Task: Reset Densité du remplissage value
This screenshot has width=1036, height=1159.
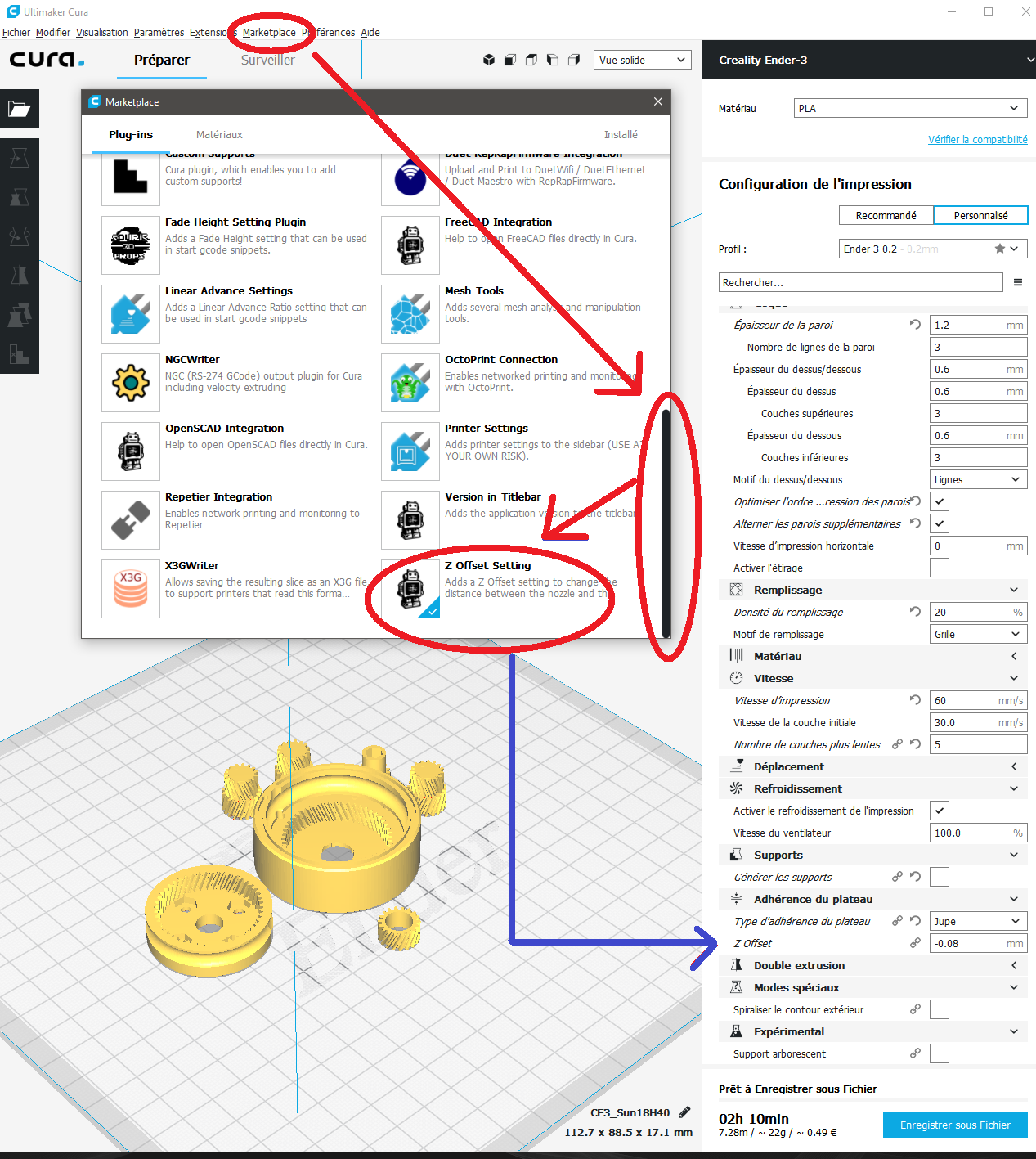Action: (x=915, y=612)
